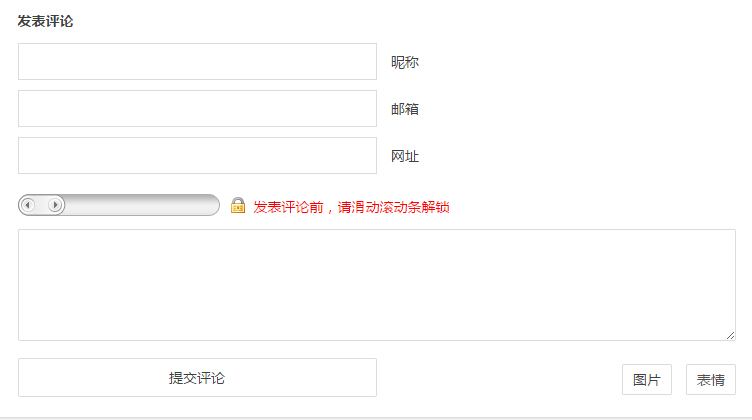This screenshot has width=752, height=420.
Task: Click the lock icon beside the slider
Action: (x=238, y=205)
